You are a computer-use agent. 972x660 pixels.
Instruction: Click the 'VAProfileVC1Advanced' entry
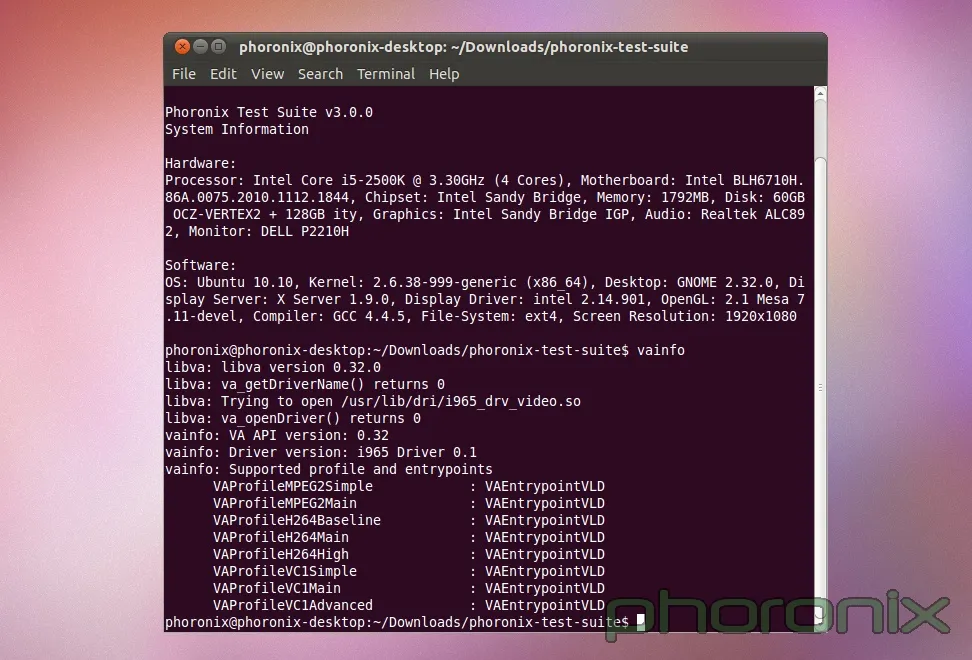(x=293, y=605)
